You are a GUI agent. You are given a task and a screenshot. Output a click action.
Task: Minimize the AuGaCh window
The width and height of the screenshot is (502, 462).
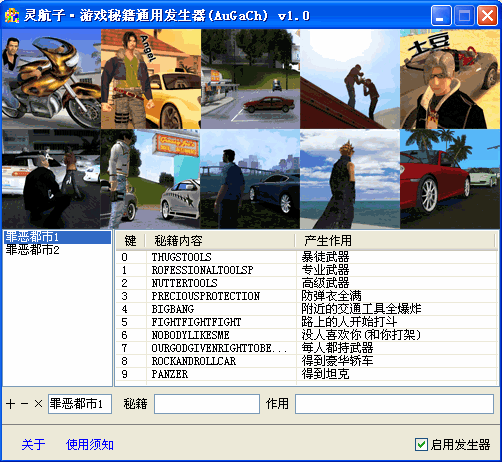click(441, 16)
